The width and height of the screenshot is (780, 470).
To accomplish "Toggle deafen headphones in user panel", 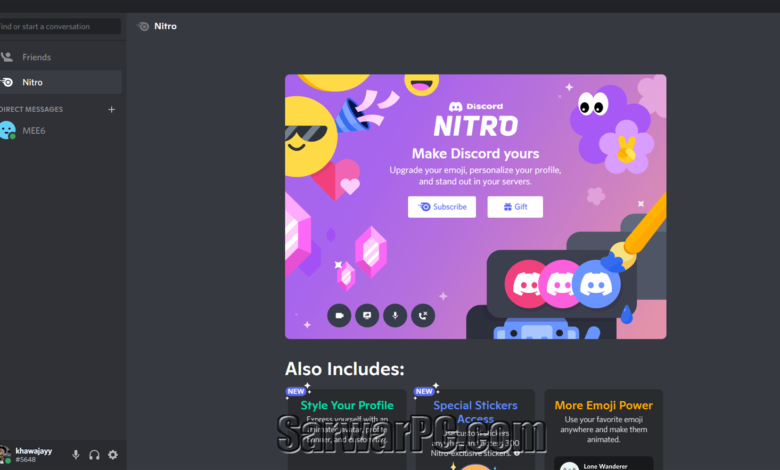I will (x=94, y=455).
